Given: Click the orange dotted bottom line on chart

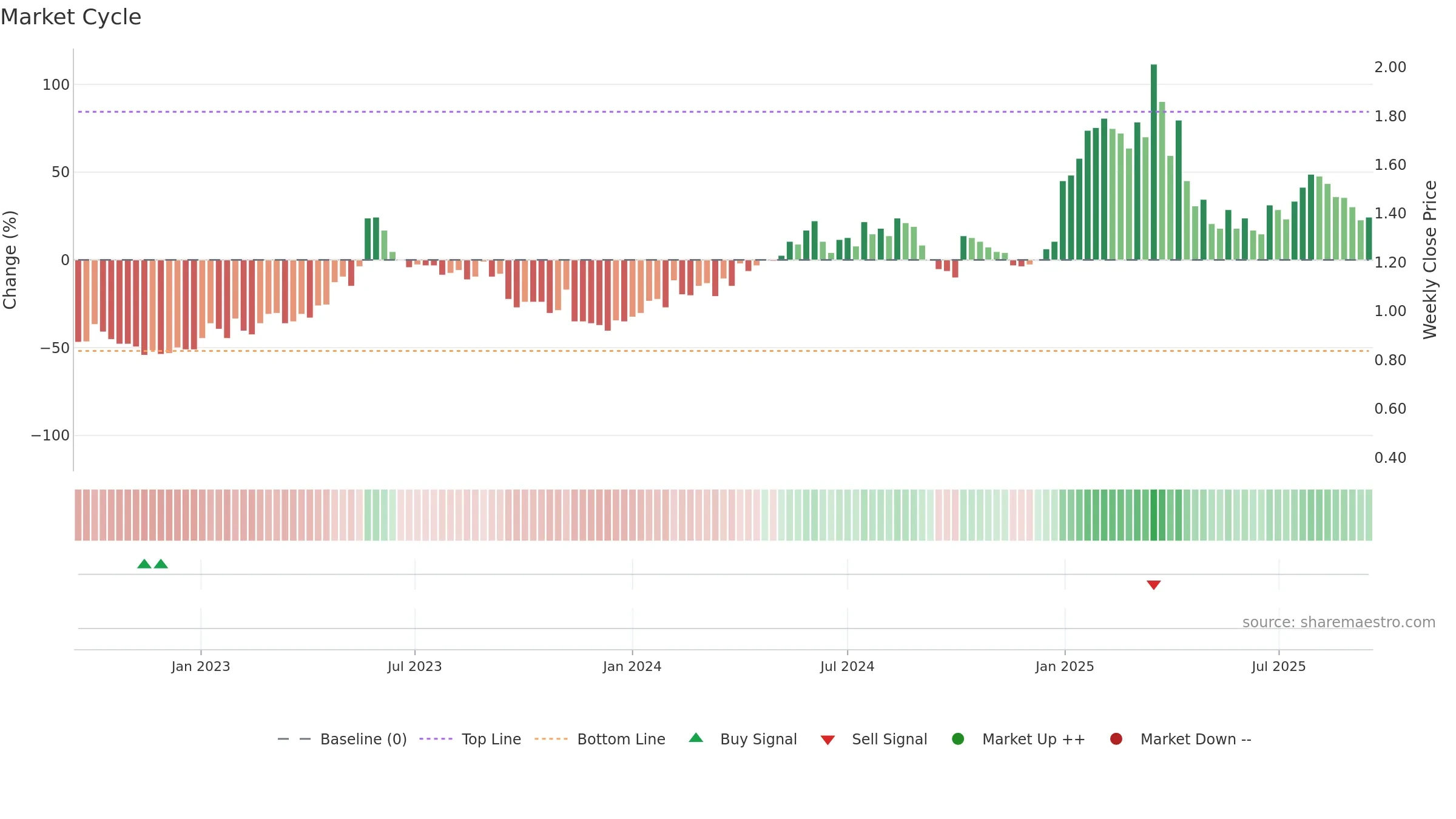Looking at the screenshot, I should pyautogui.click(x=723, y=351).
